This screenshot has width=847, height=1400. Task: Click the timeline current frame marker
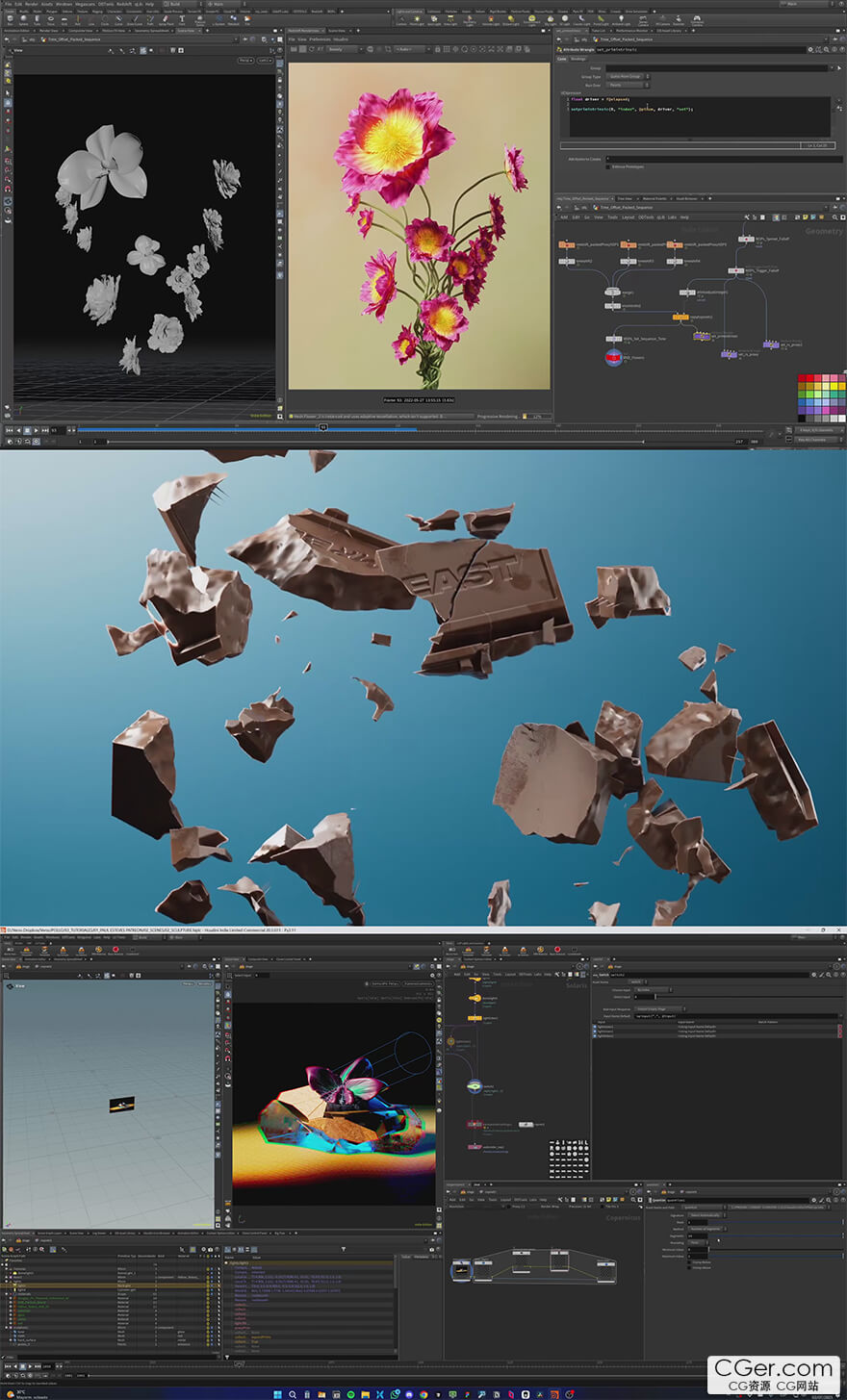323,427
